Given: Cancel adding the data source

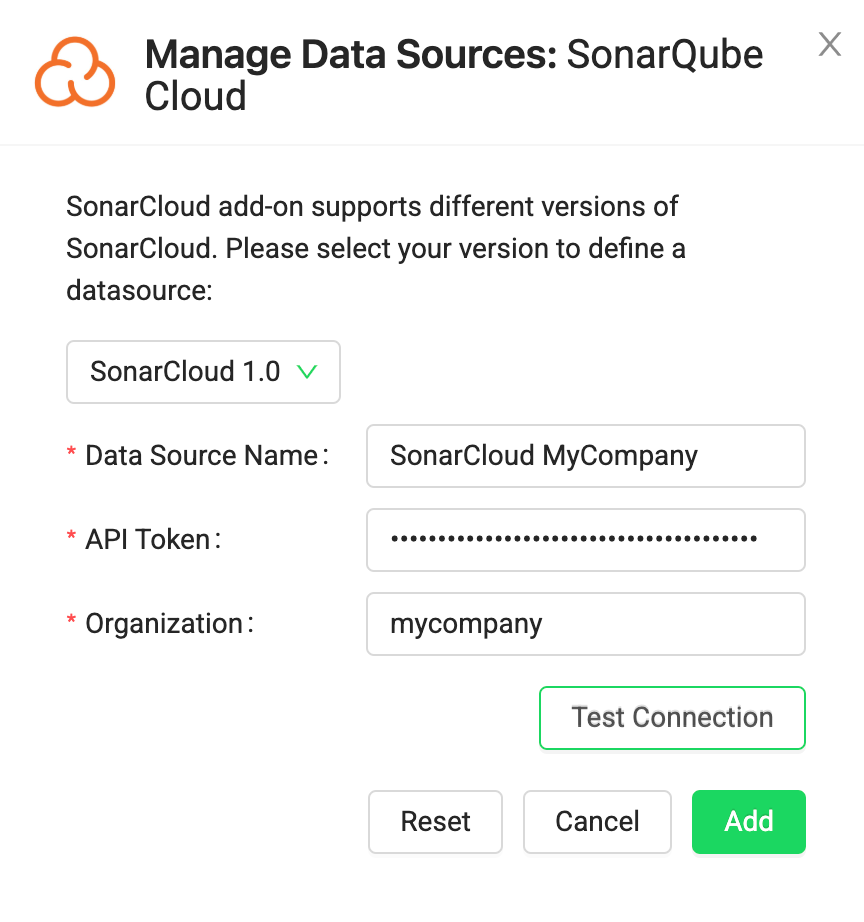Looking at the screenshot, I should 597,822.
